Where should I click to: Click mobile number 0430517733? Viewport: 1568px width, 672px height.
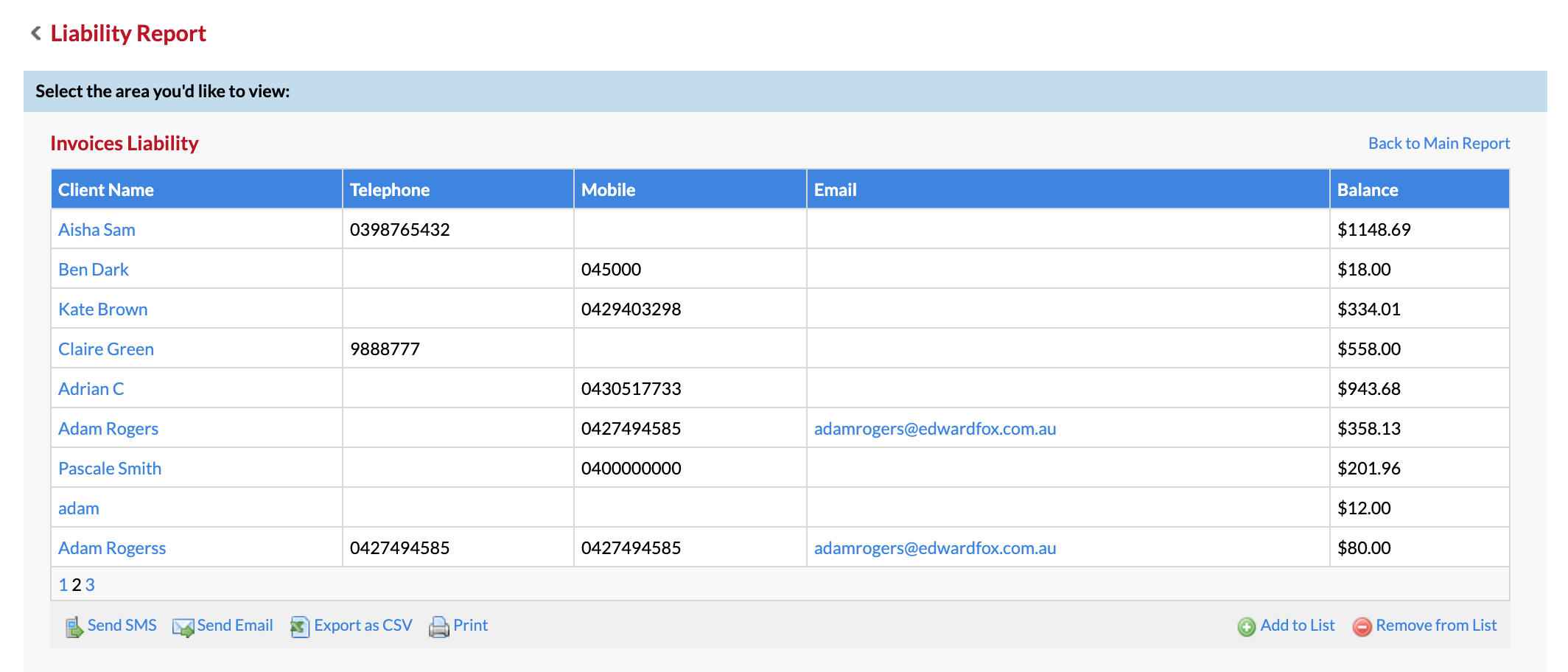(x=631, y=389)
